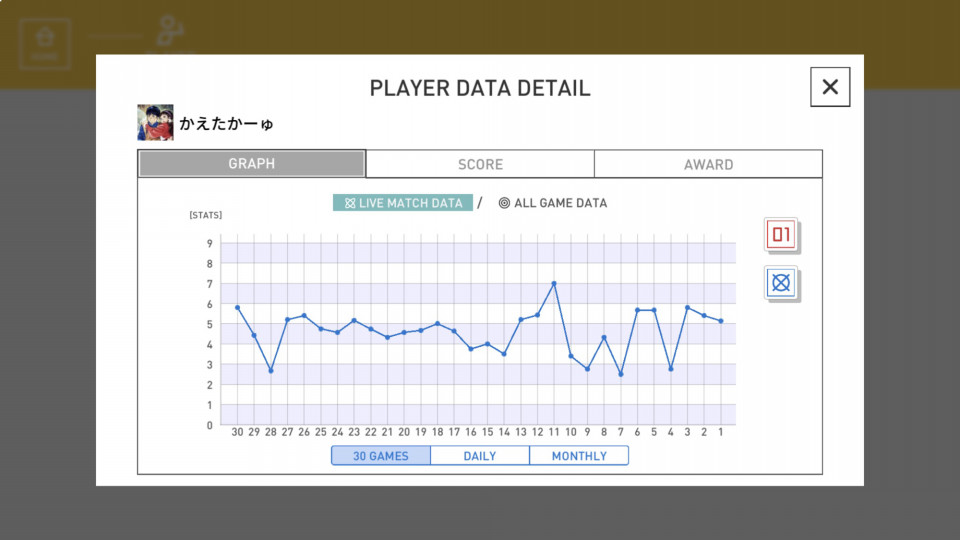This screenshot has width=960, height=540.
Task: Open the GRAPH tab
Action: 252,164
